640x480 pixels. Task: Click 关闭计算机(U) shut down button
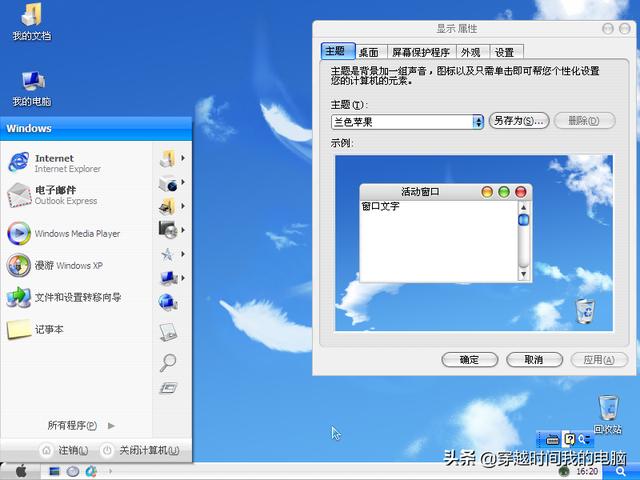(140, 450)
